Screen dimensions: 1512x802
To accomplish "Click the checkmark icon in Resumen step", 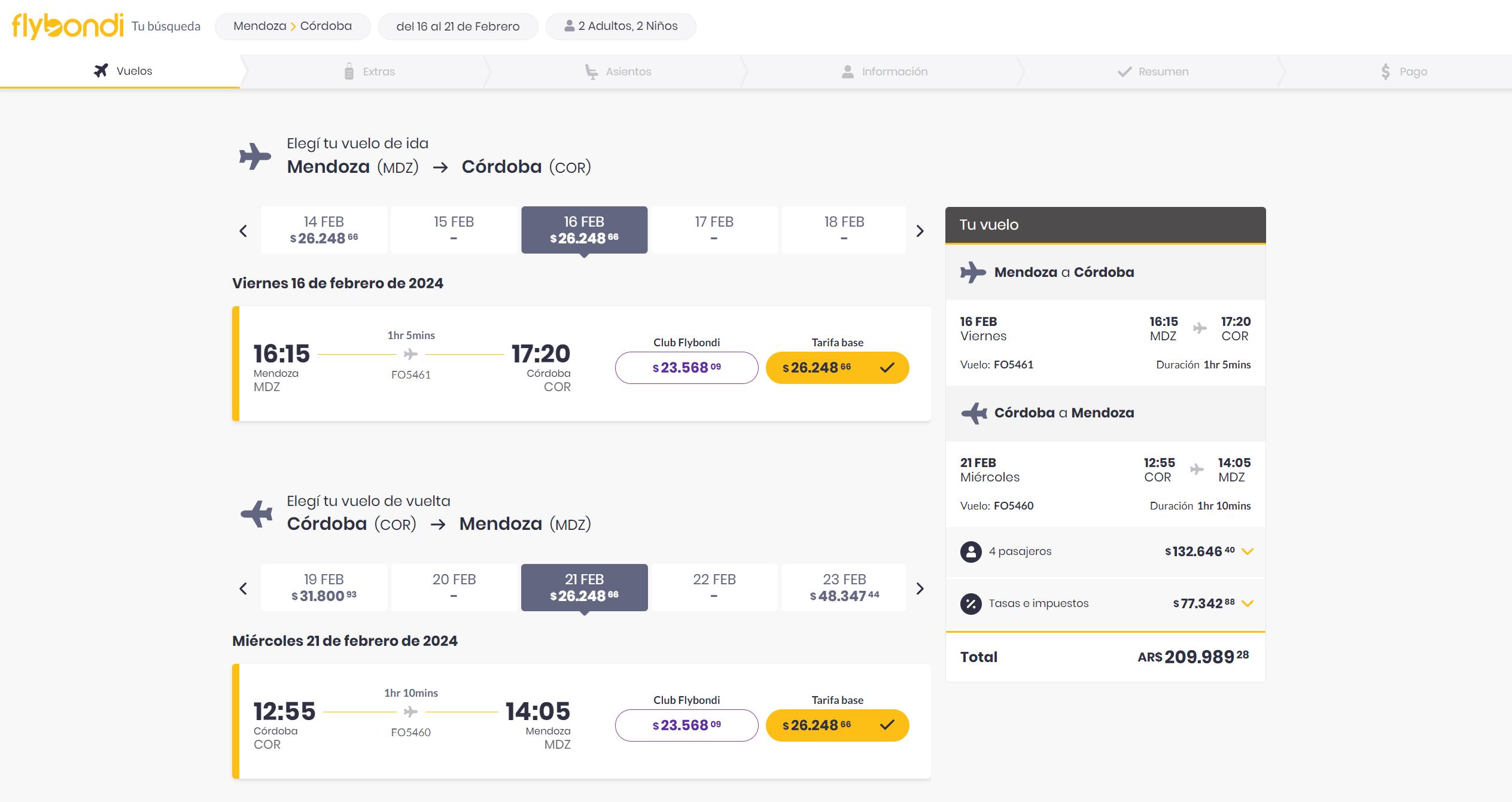I will pyautogui.click(x=1124, y=72).
